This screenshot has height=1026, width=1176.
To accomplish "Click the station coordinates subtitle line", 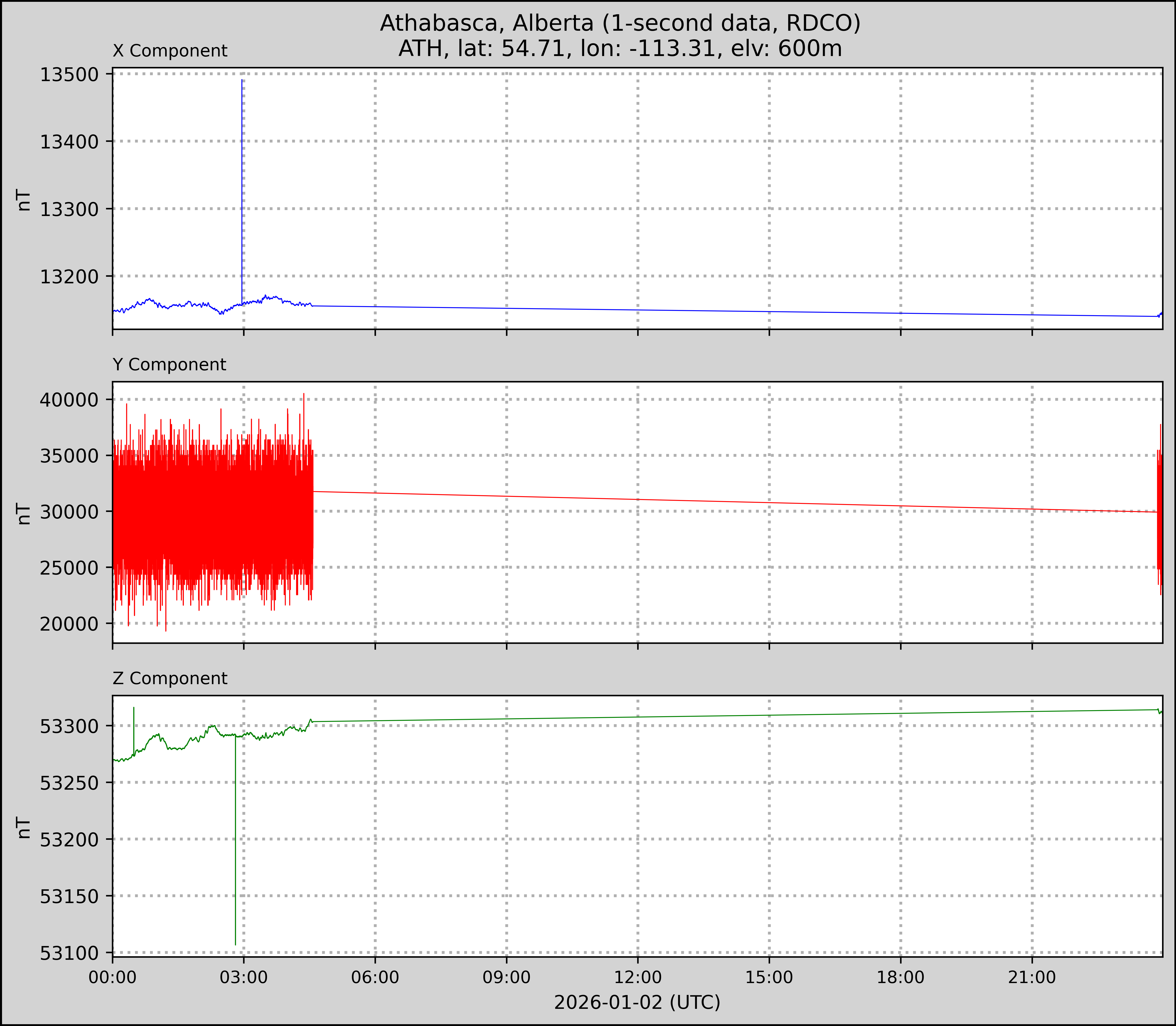I will pos(620,49).
